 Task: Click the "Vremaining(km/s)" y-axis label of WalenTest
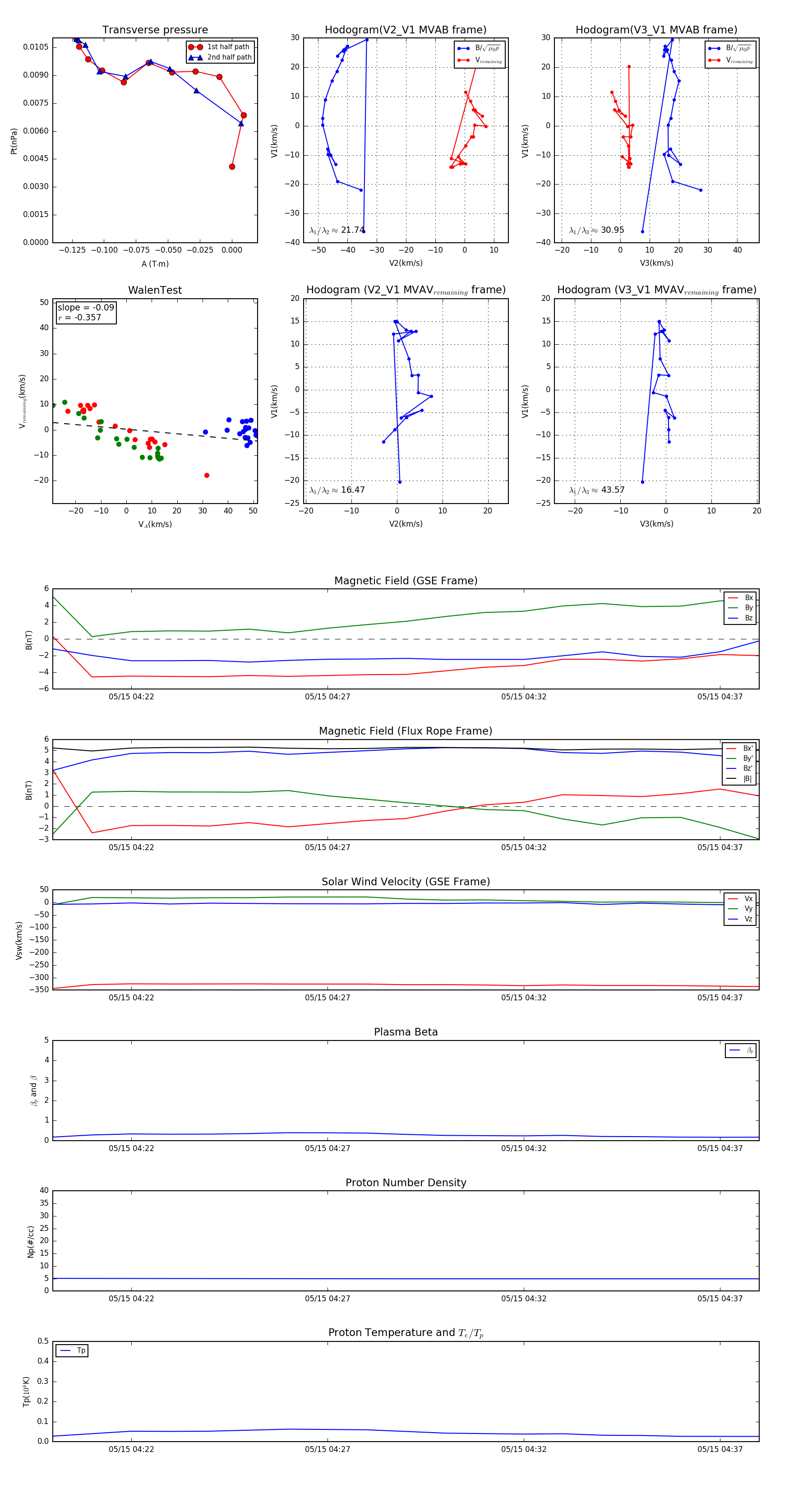tap(23, 401)
